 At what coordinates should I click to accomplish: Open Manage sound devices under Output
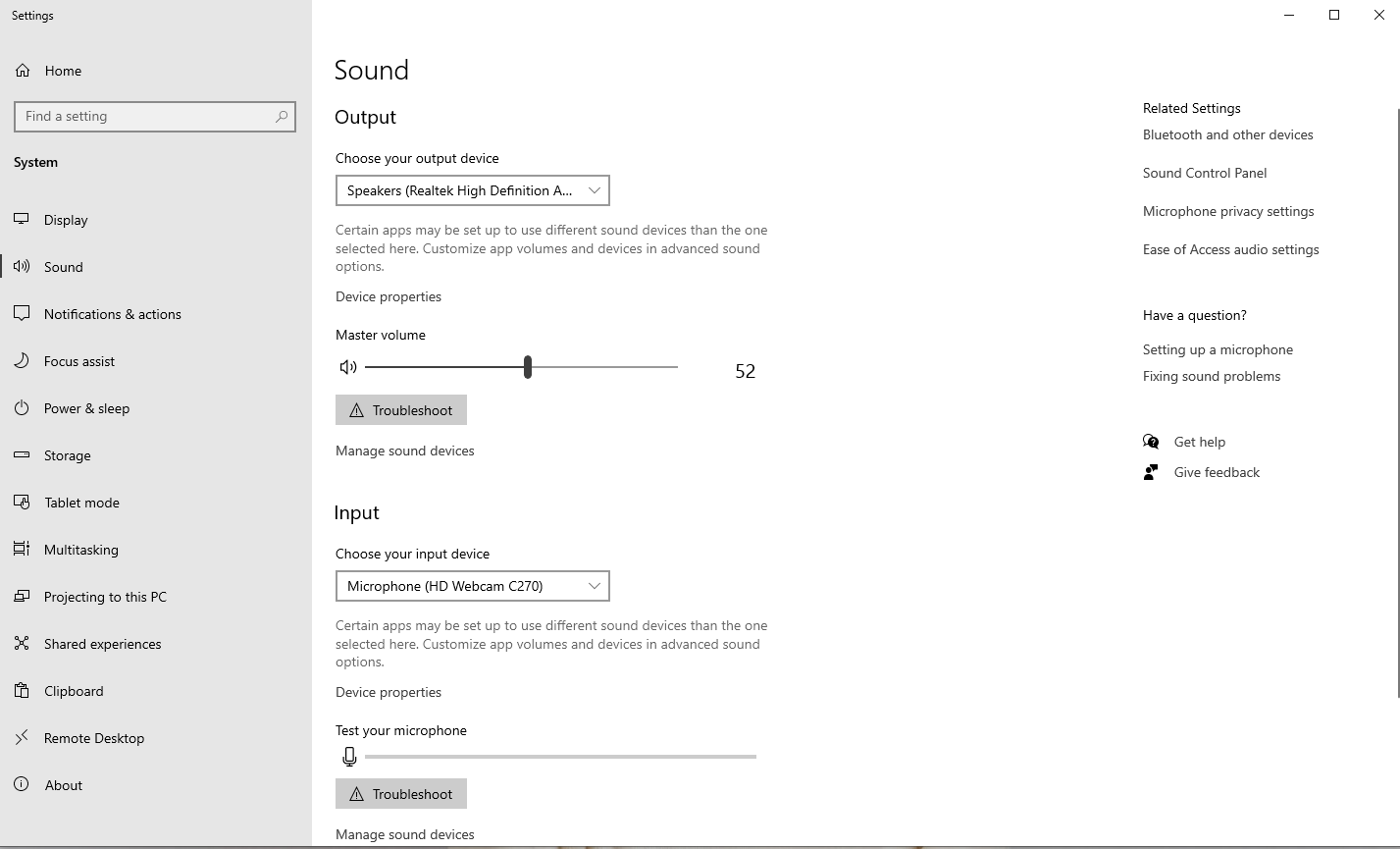[405, 451]
